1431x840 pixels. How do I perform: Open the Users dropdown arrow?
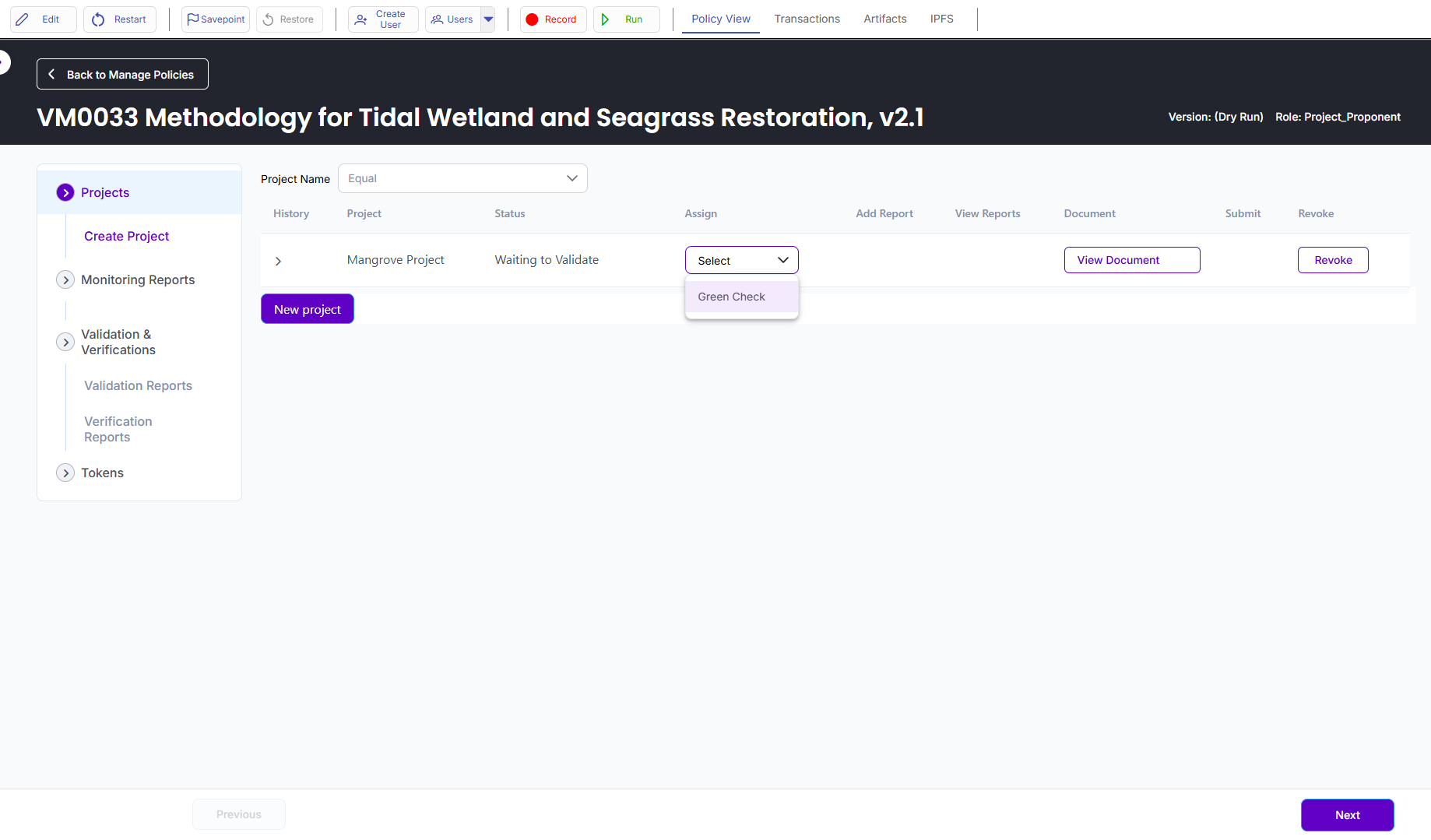point(488,19)
